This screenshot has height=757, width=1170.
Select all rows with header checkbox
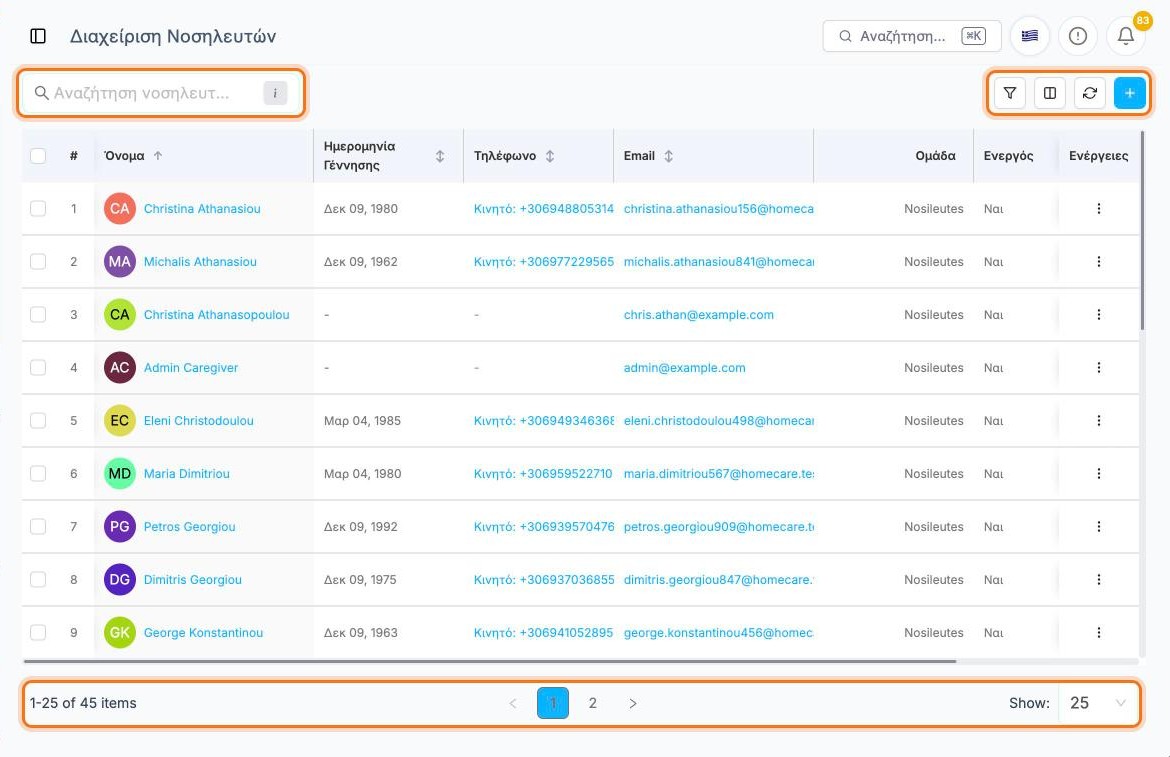tap(38, 156)
